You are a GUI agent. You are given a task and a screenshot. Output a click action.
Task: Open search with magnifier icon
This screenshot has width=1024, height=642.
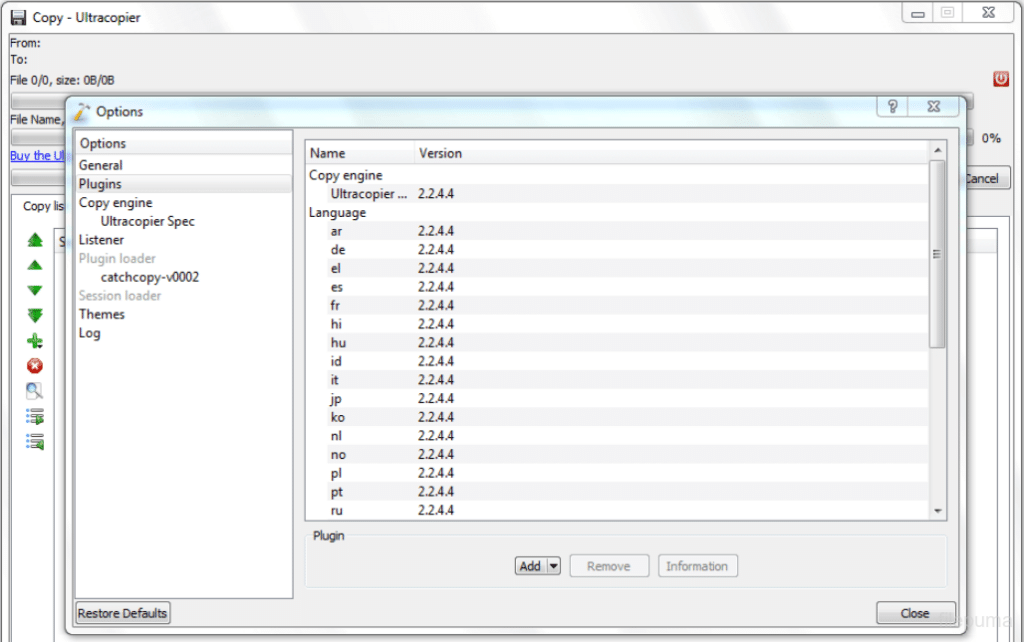coord(35,391)
